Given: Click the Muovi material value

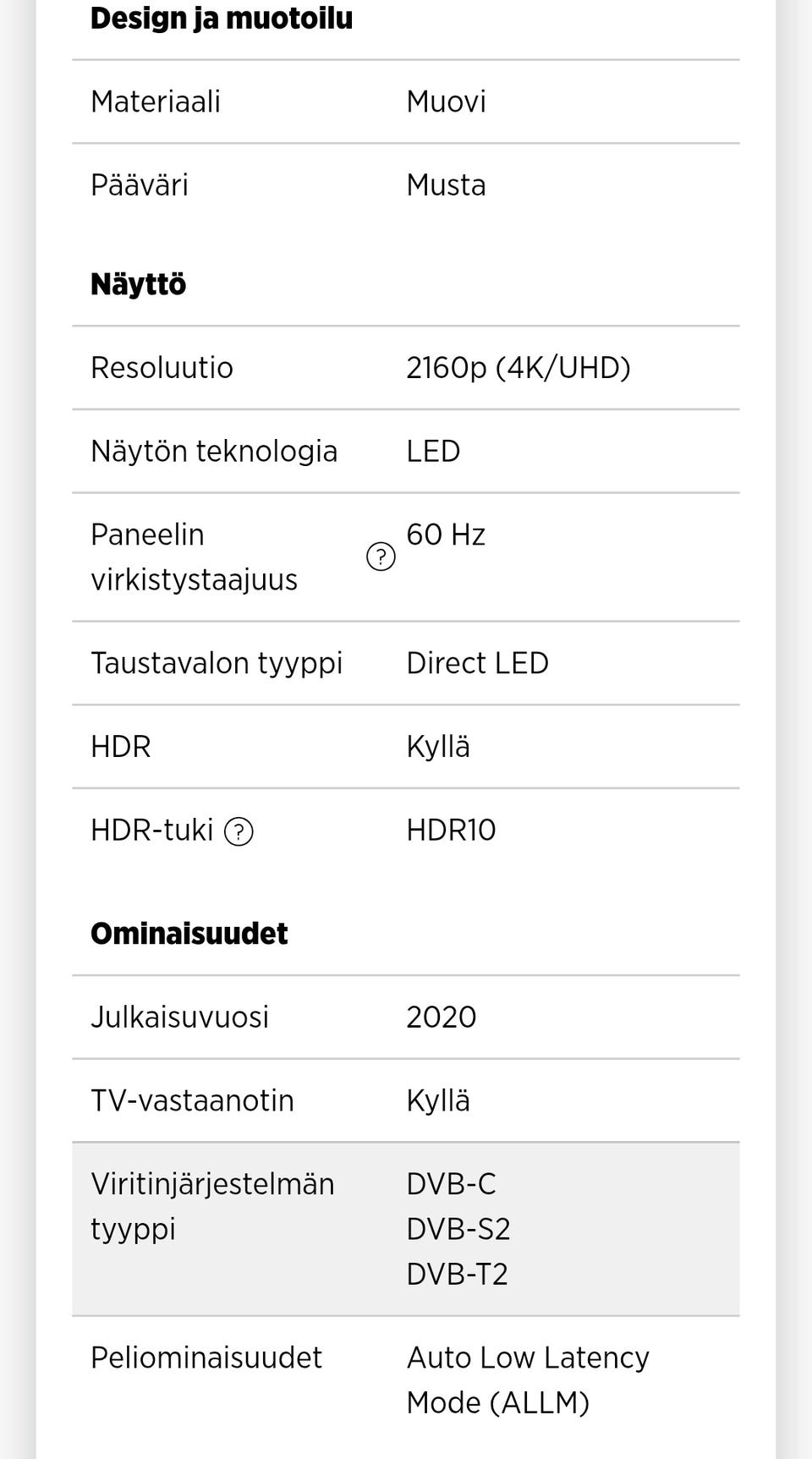Looking at the screenshot, I should [446, 101].
